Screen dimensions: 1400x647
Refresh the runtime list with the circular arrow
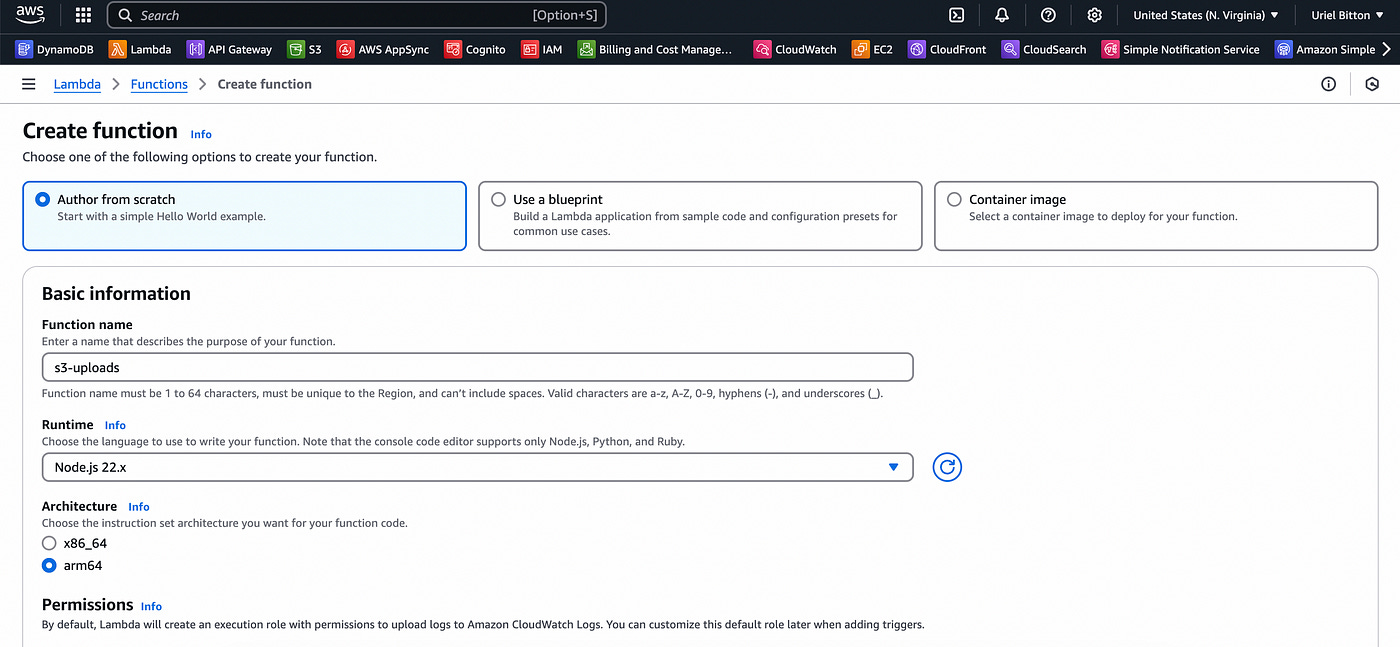coord(947,467)
